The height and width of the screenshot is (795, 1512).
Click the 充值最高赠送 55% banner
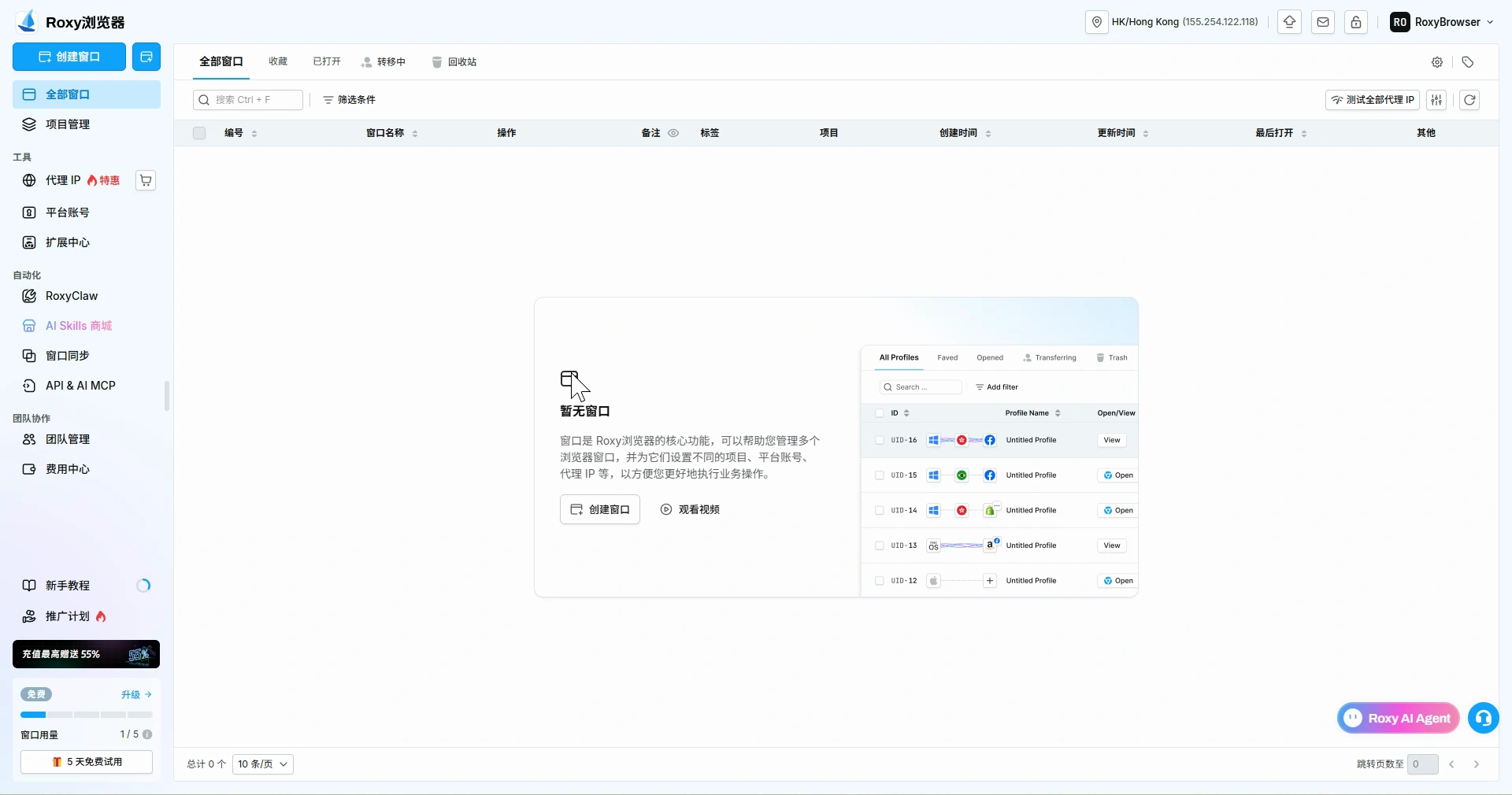[x=86, y=654]
